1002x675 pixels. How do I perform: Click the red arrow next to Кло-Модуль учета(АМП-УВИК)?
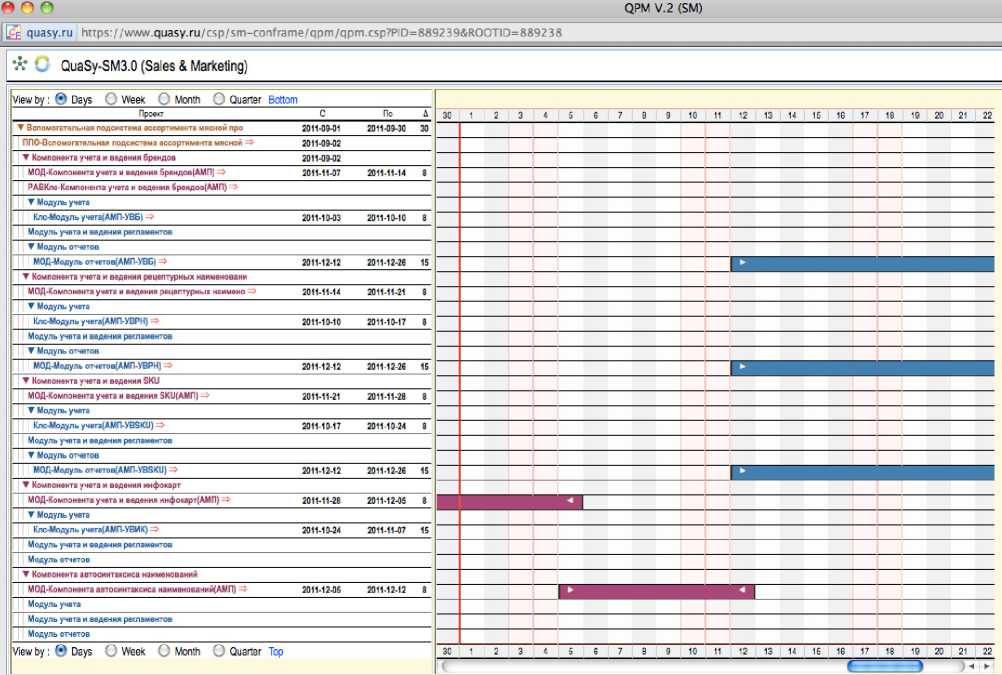point(155,529)
